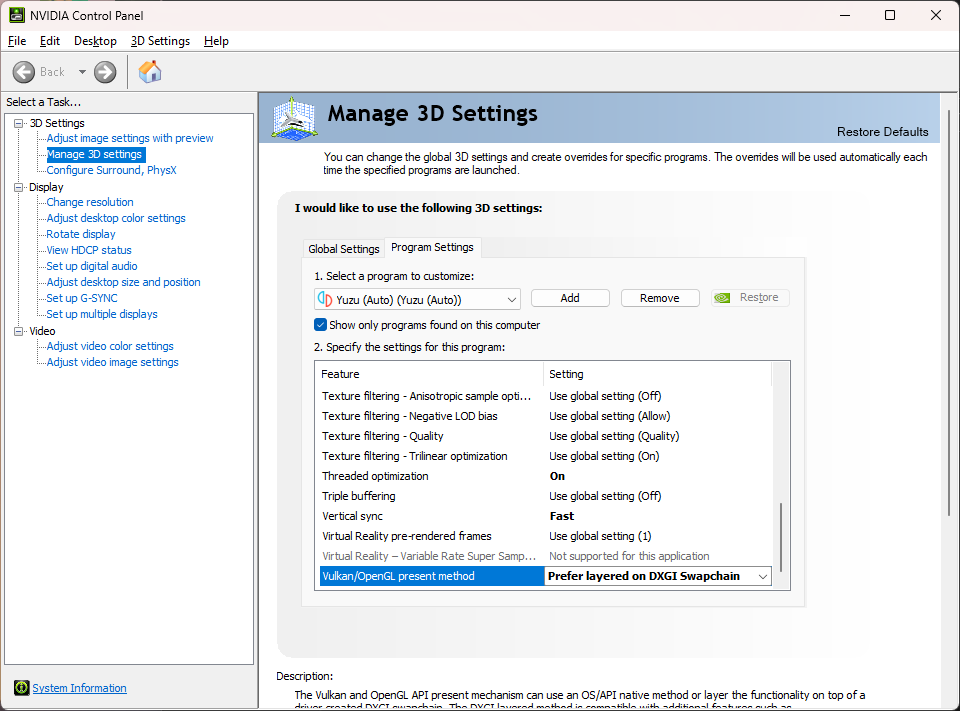960x711 pixels.
Task: Click the NVIDIA Control Panel title bar icon
Action: (17, 15)
